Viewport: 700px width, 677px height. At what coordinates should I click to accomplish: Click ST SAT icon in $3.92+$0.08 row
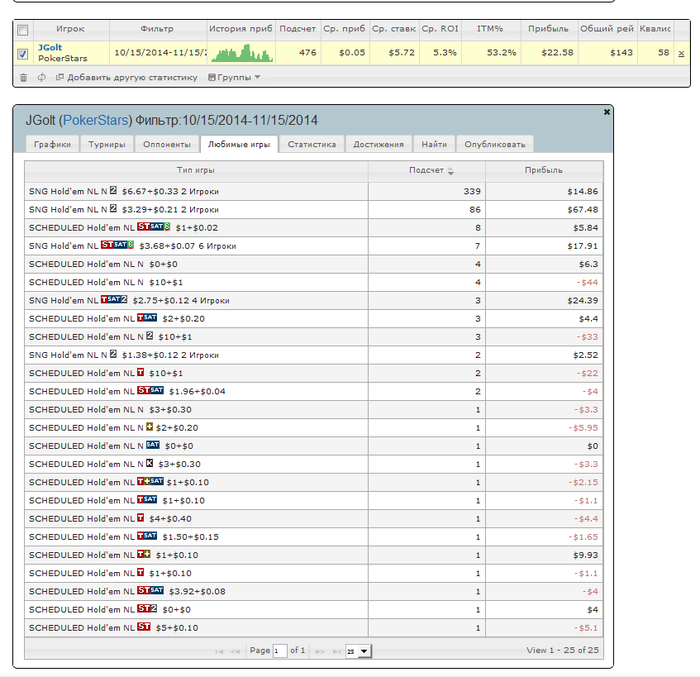click(150, 591)
